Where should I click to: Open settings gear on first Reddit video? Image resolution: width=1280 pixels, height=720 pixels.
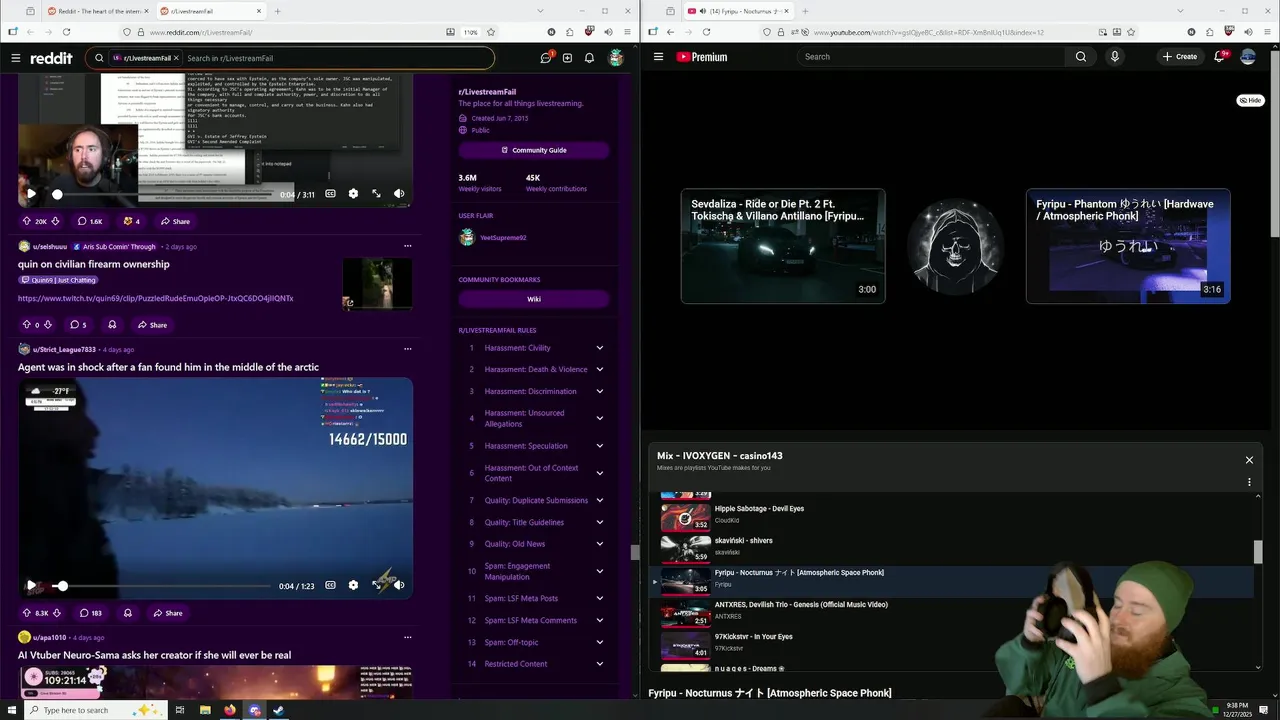coord(353,194)
